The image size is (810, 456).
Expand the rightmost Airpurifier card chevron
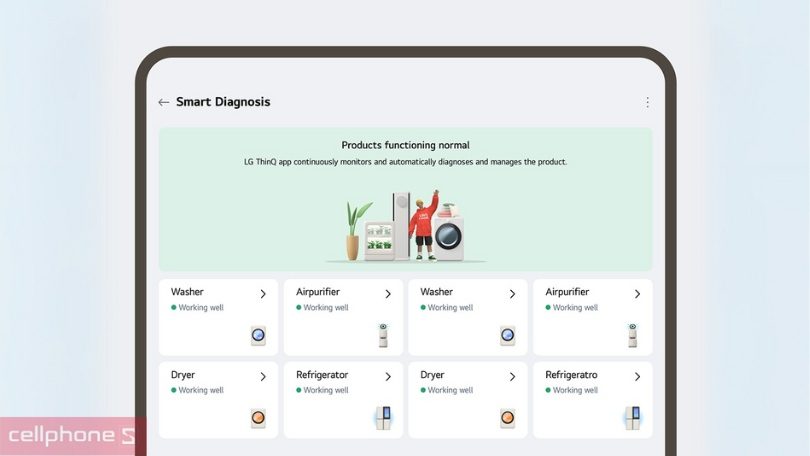(x=637, y=294)
